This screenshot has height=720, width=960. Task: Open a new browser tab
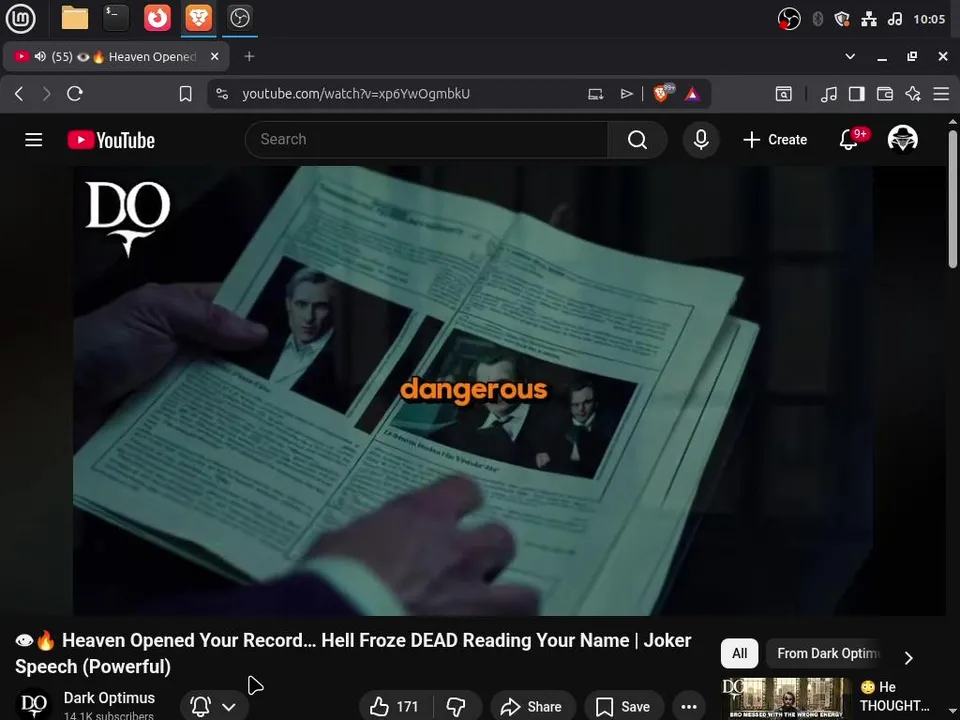(x=249, y=56)
